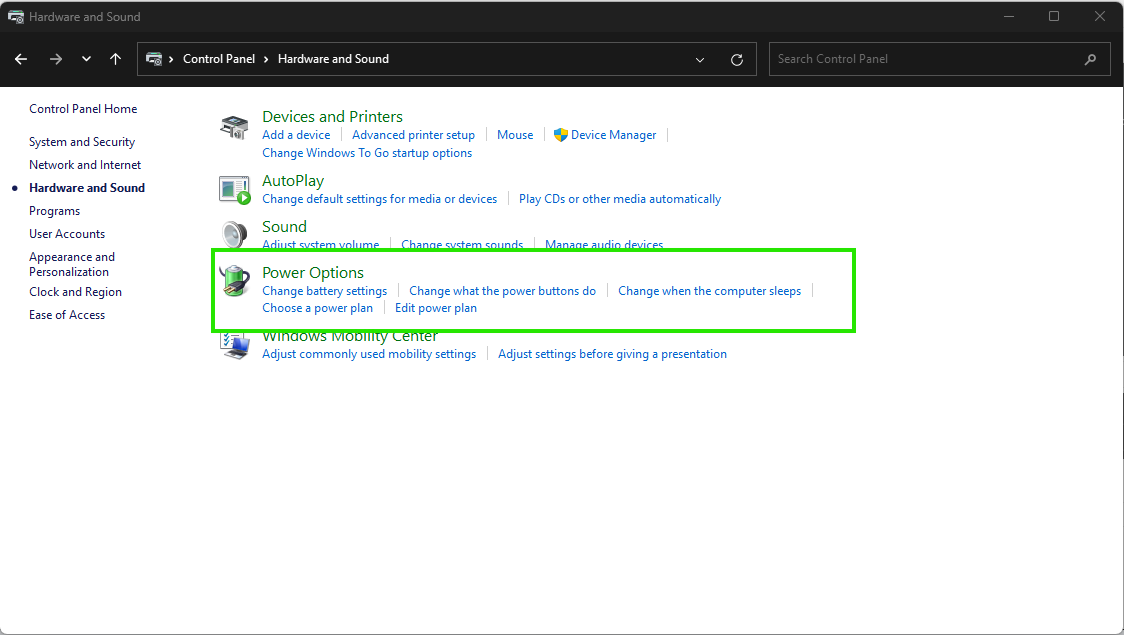1124x635 pixels.
Task: Change default settings for media or devices
Action: [x=379, y=199]
